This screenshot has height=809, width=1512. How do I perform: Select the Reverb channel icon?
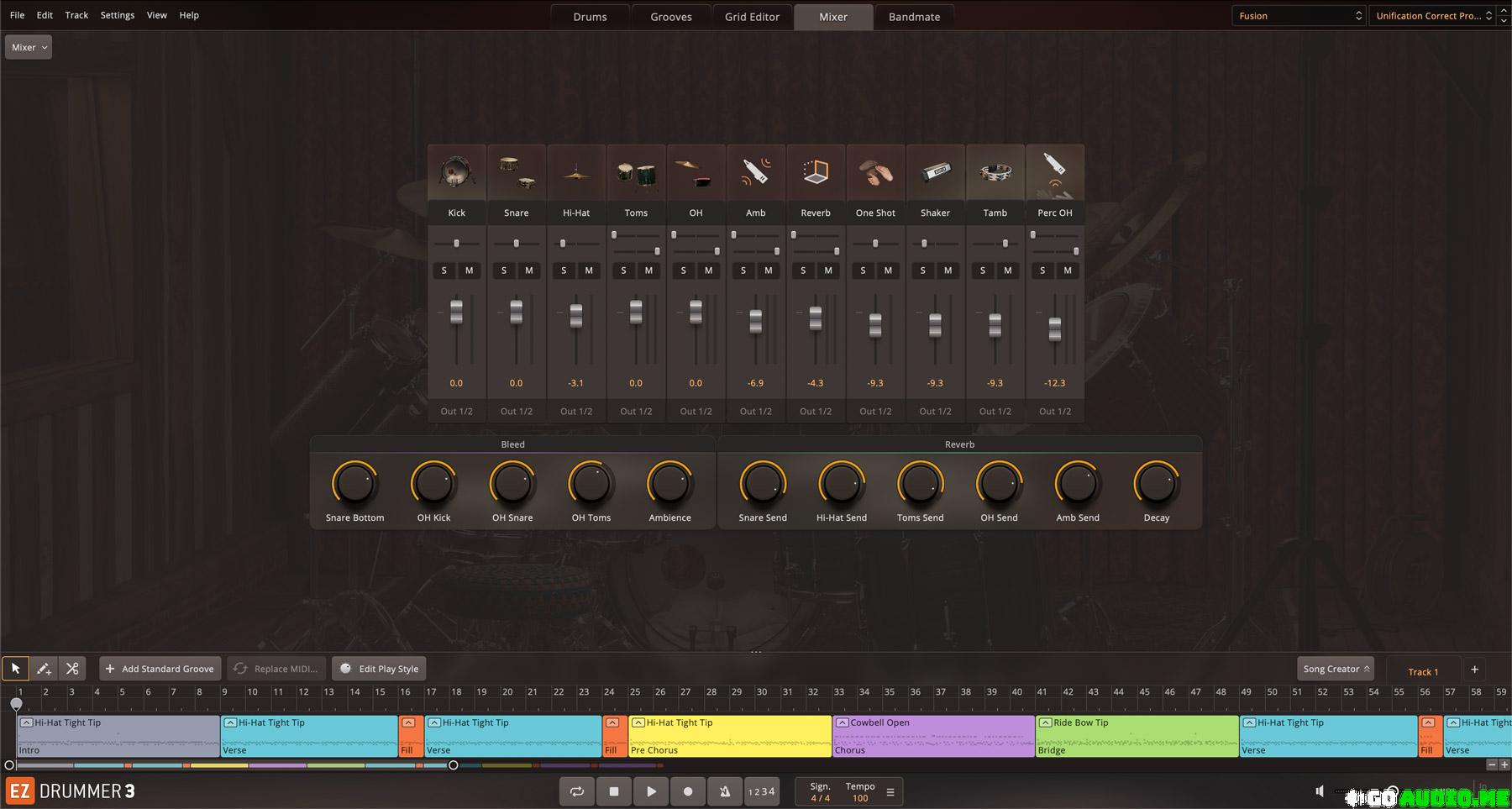click(816, 172)
